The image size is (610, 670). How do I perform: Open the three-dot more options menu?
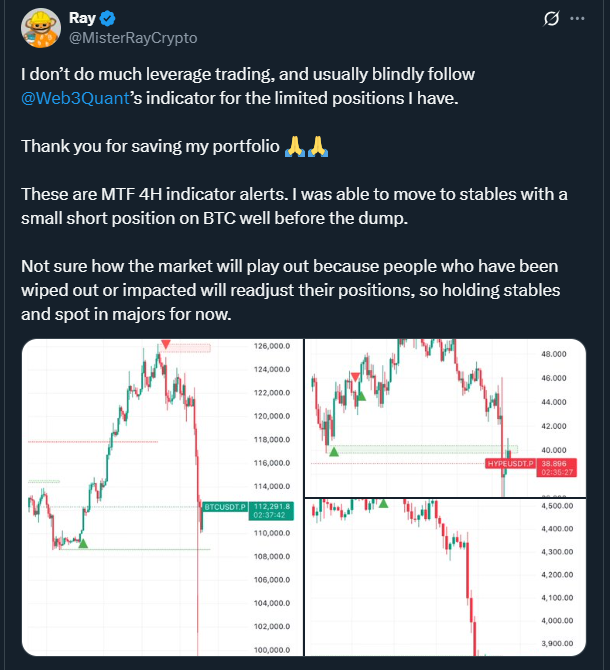tap(578, 19)
